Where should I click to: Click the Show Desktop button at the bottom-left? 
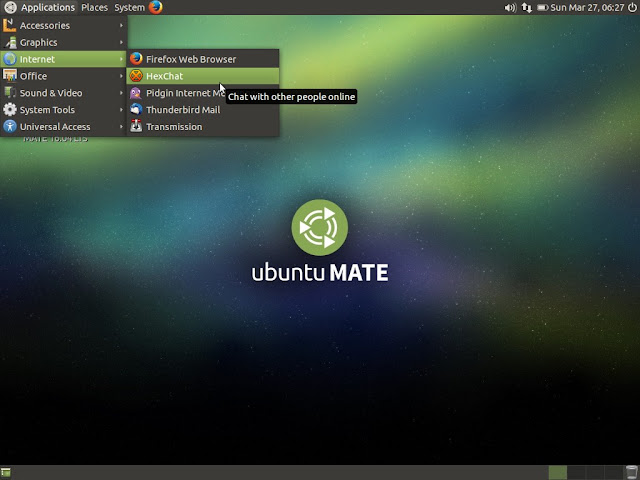6,473
